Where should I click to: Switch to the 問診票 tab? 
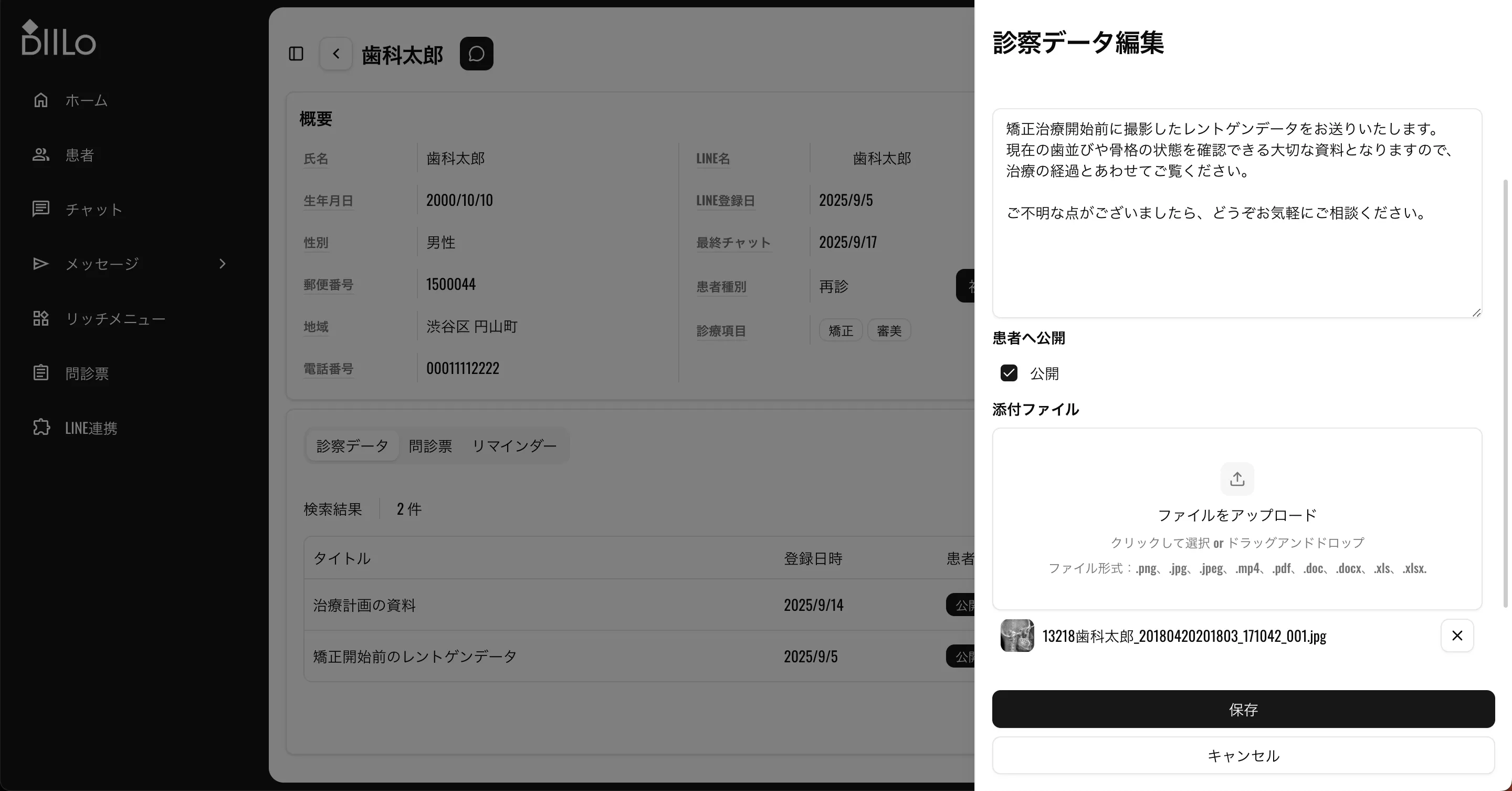[x=430, y=445]
